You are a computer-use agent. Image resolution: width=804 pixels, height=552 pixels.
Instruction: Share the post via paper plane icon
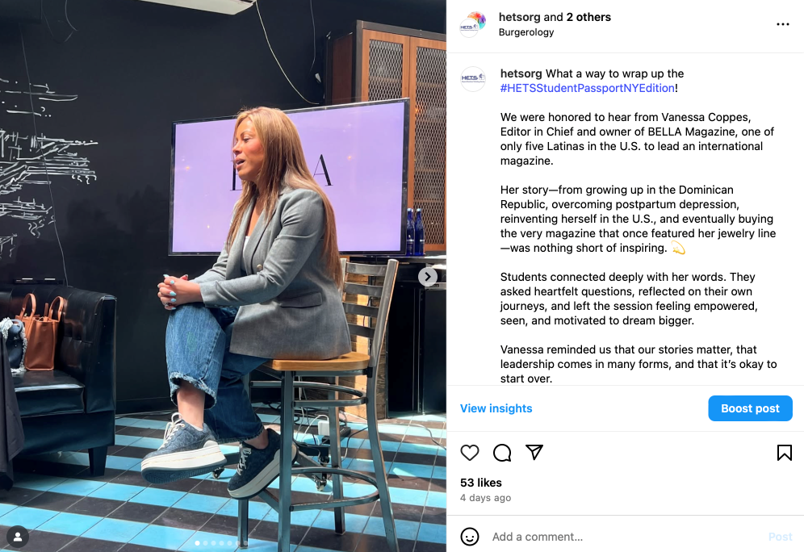[x=534, y=452]
